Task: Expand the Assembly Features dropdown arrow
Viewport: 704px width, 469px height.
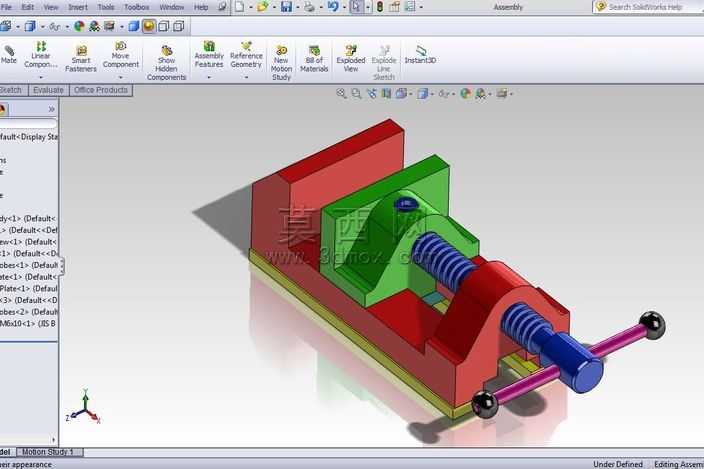Action: coord(209,77)
